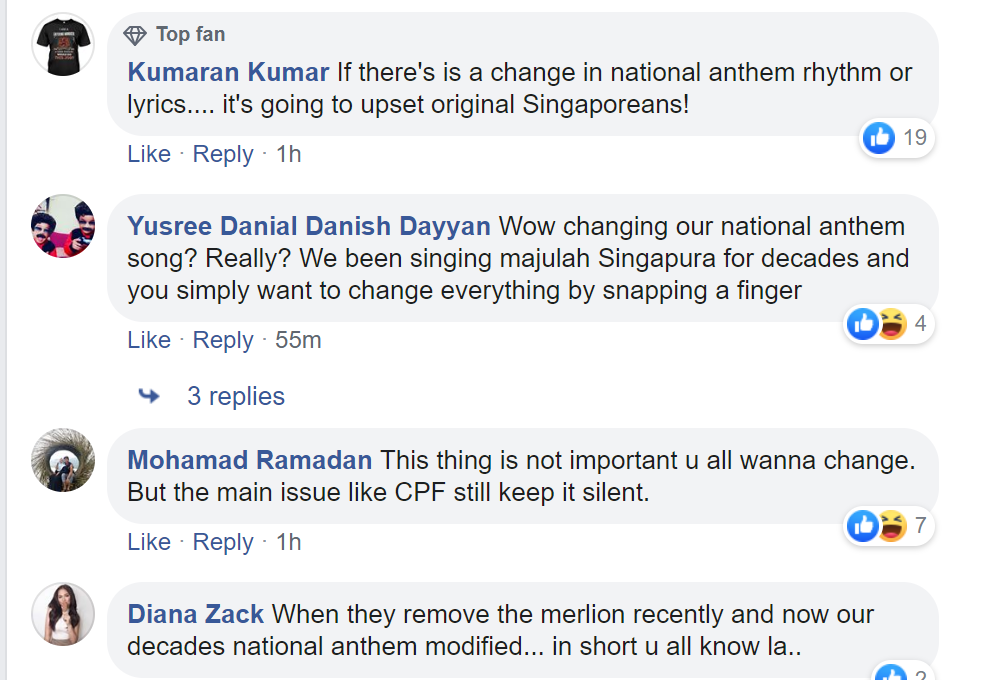The height and width of the screenshot is (680, 1005).
Task: Reply to Yusree's anthem comment
Action: tap(223, 340)
